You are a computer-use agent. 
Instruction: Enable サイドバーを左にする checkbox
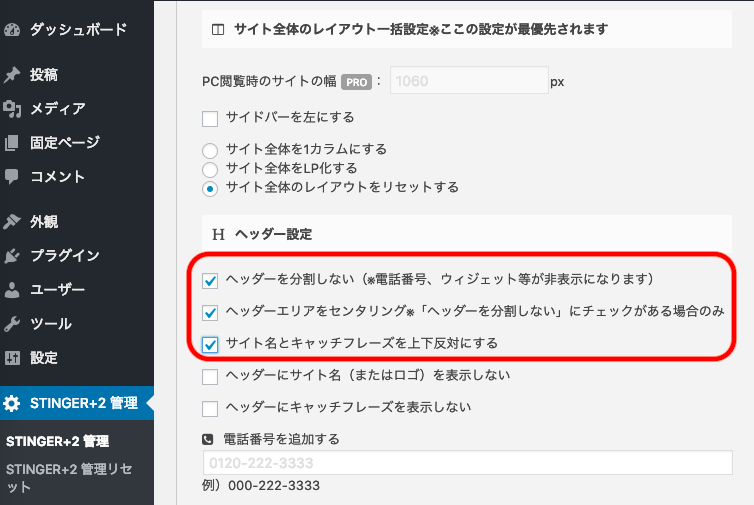[210, 118]
